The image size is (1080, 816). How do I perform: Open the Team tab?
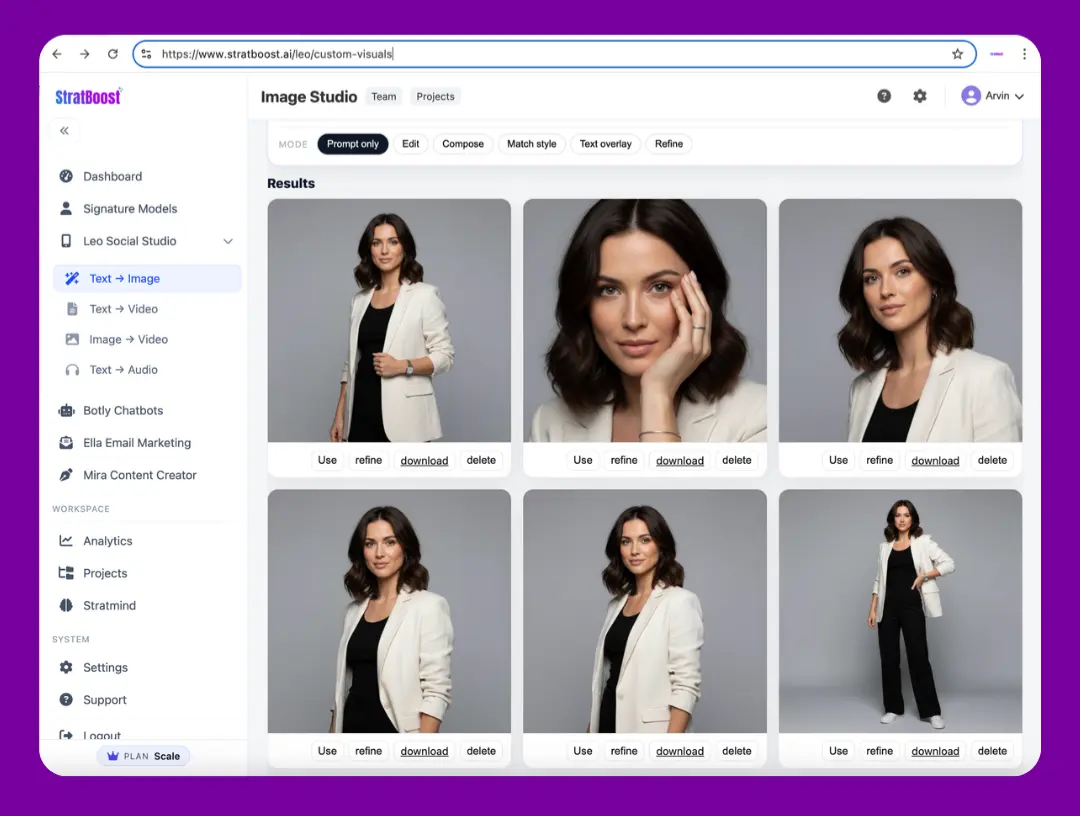click(384, 96)
